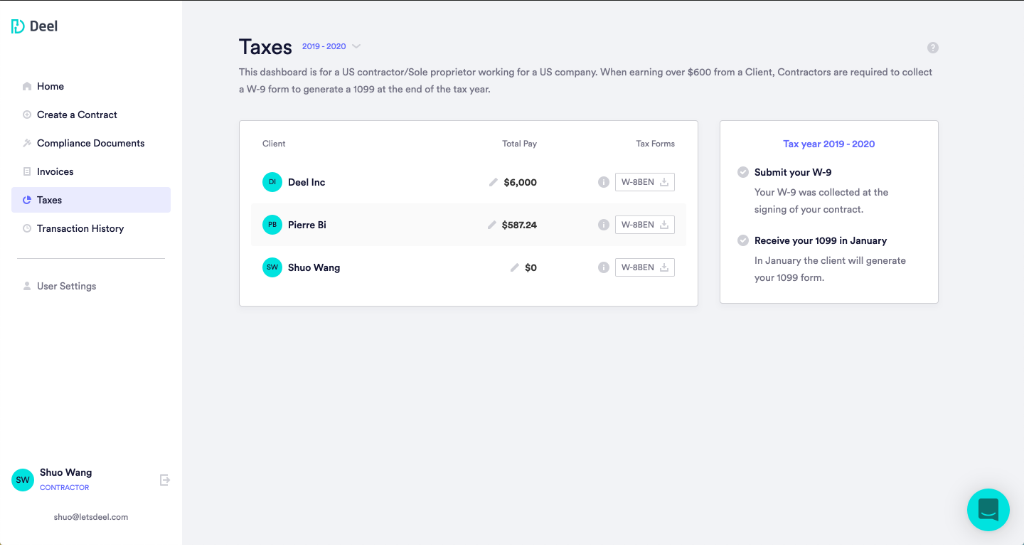Click the Taxes pie chart icon
The height and width of the screenshot is (545, 1024).
point(27,200)
